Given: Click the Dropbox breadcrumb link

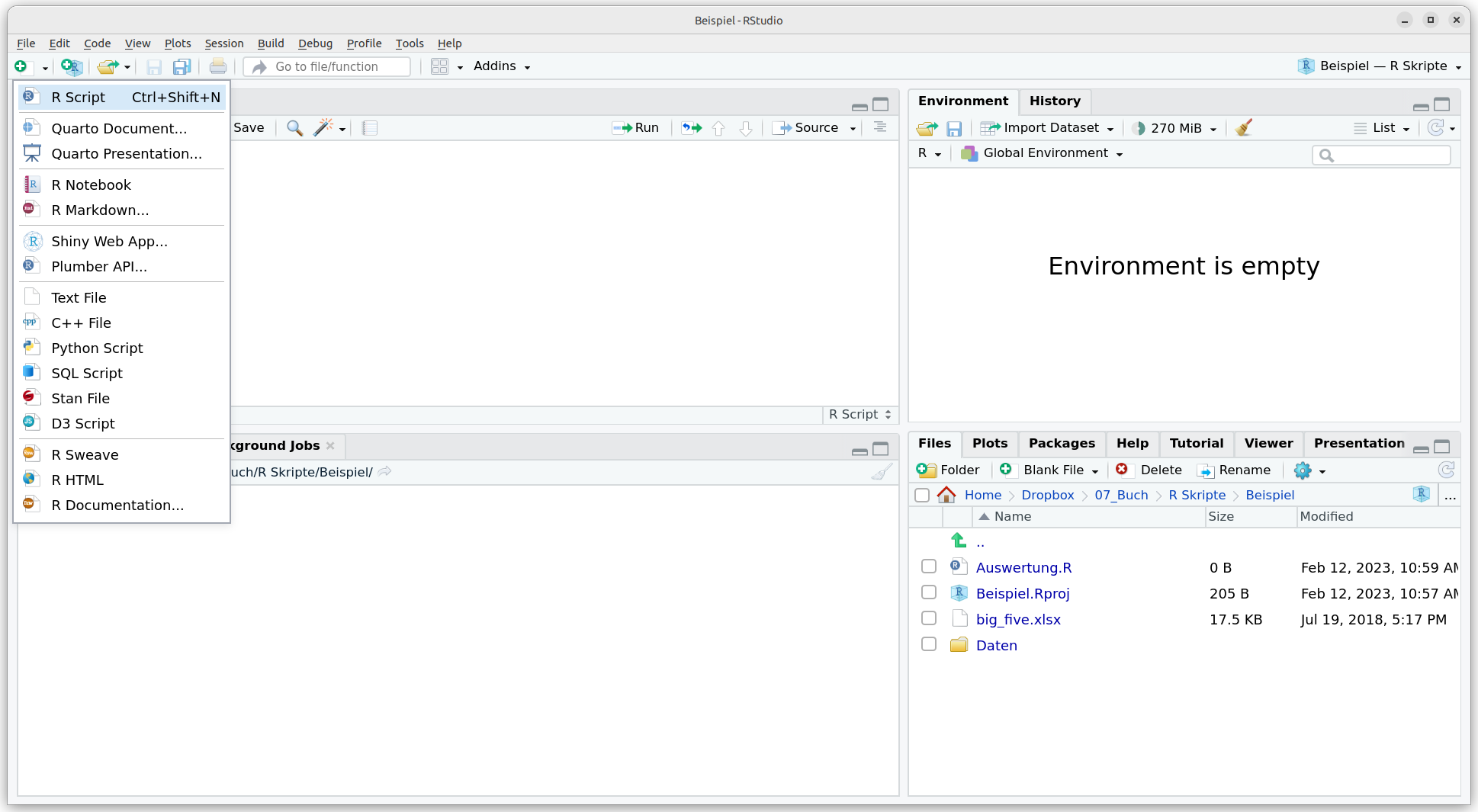Looking at the screenshot, I should [1047, 495].
